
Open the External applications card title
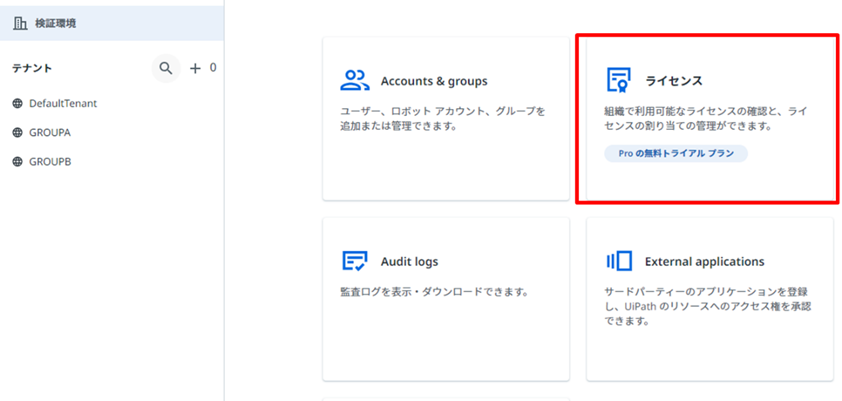pos(705,261)
